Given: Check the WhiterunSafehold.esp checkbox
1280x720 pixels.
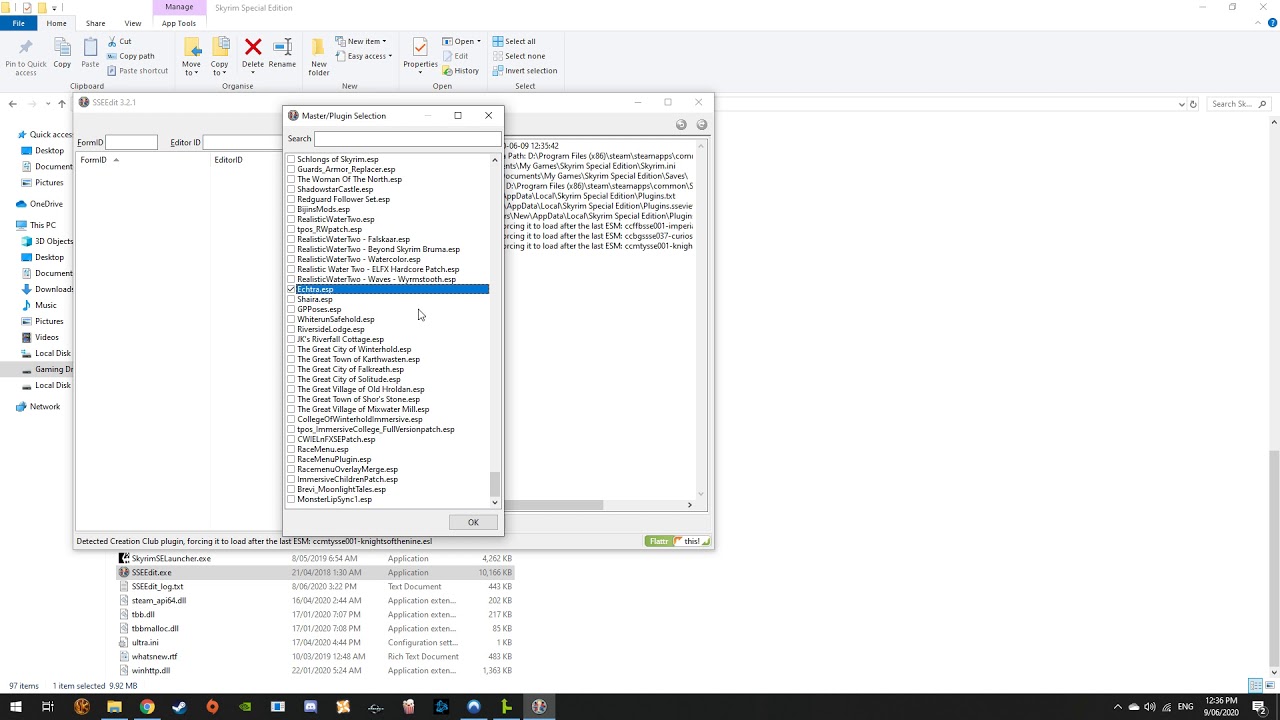Looking at the screenshot, I should (x=292, y=319).
